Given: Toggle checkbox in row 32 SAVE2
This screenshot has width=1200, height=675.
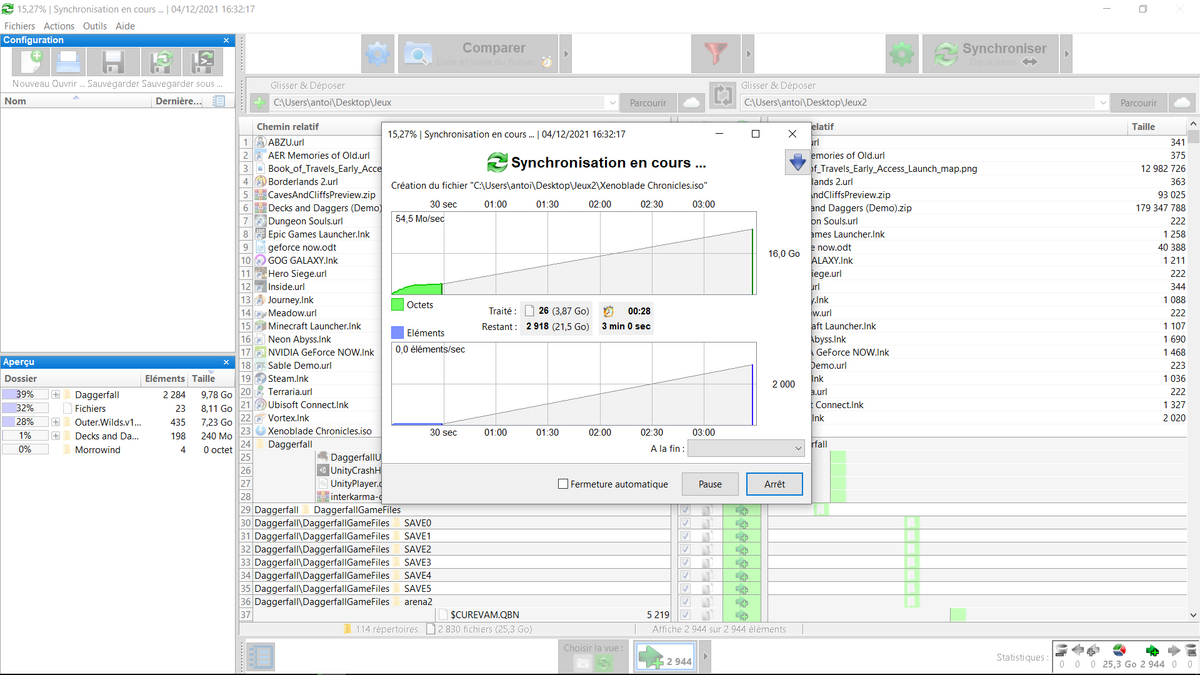Looking at the screenshot, I should (685, 549).
